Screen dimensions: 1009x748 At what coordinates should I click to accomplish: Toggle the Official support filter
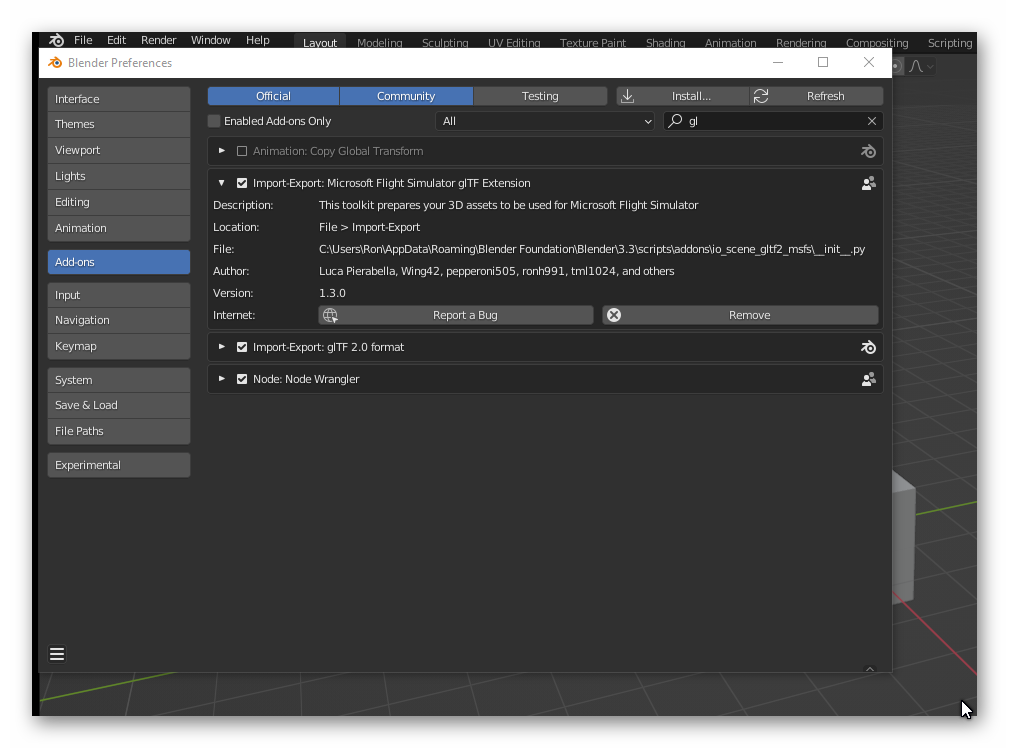pos(273,96)
